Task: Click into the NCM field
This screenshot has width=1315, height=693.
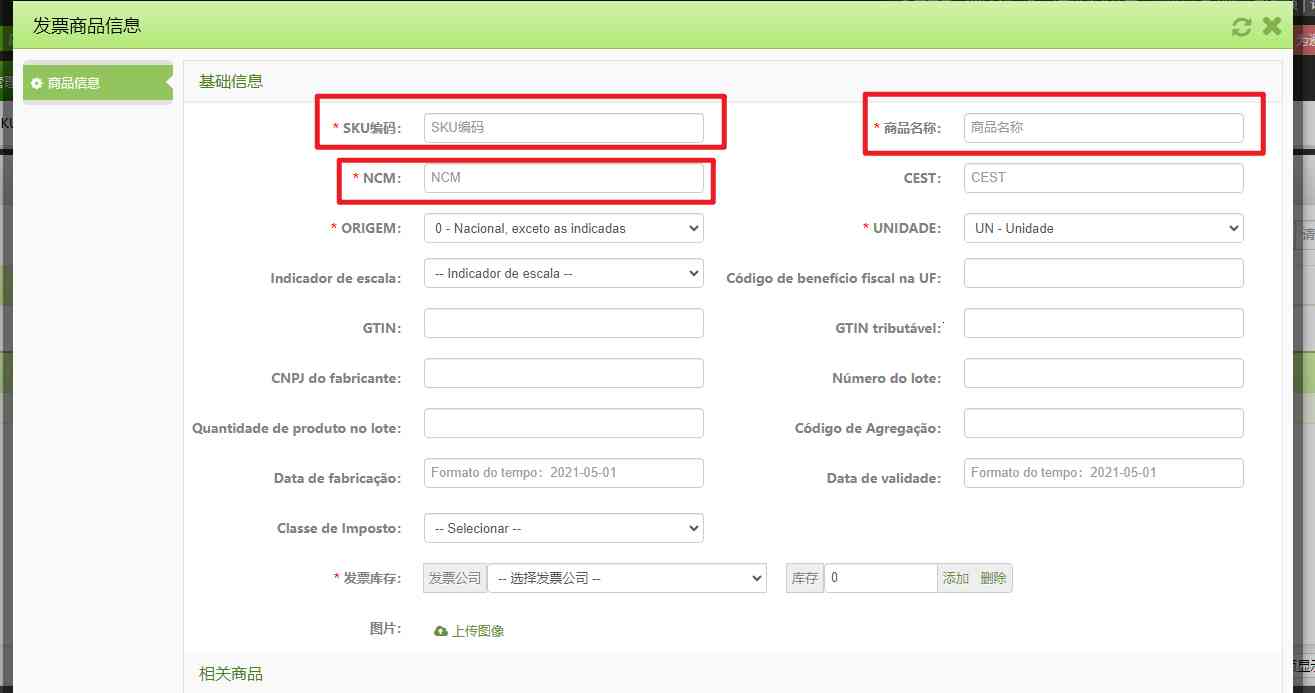Action: pos(563,178)
